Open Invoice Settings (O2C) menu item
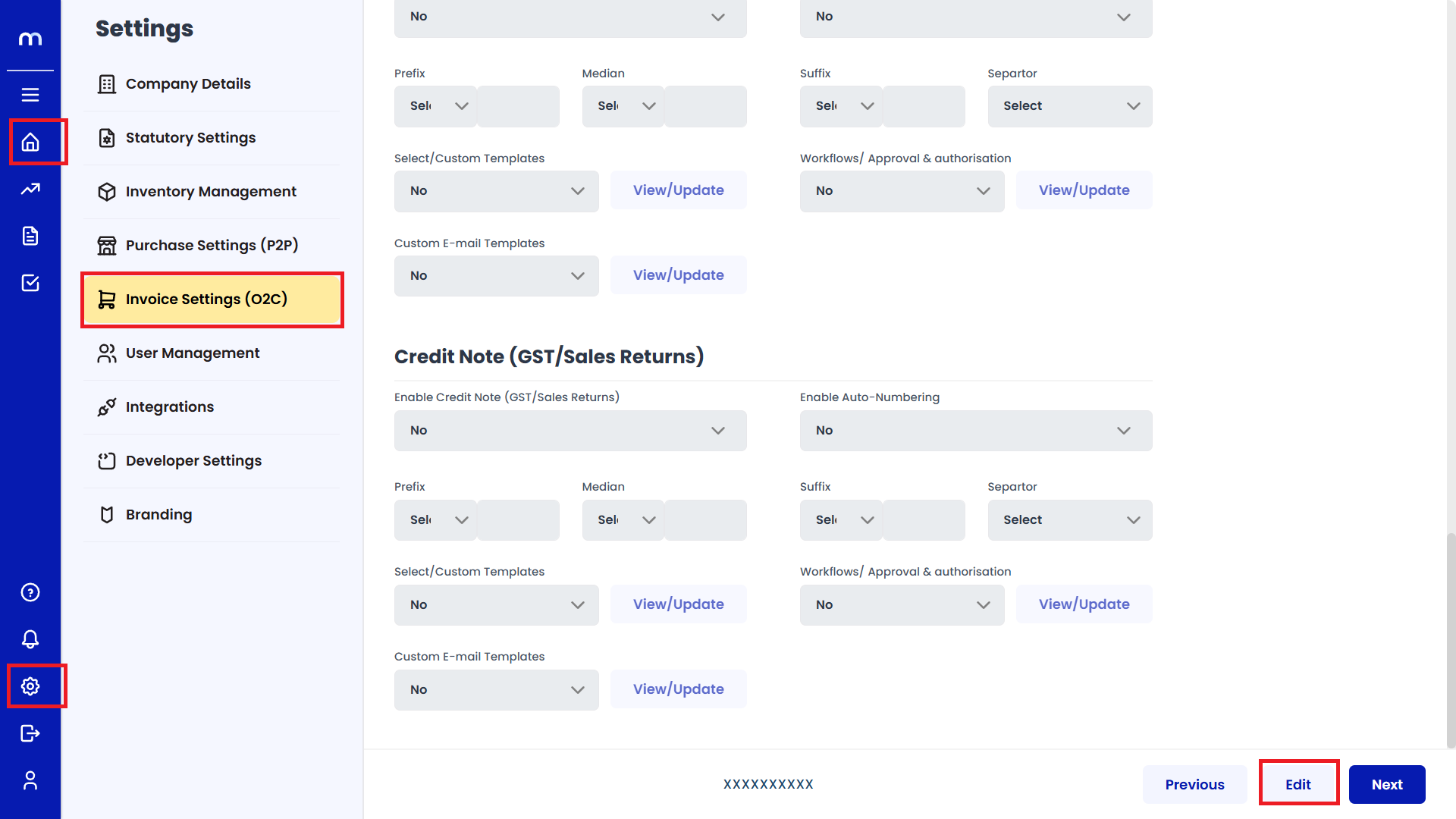1456x819 pixels. click(212, 300)
